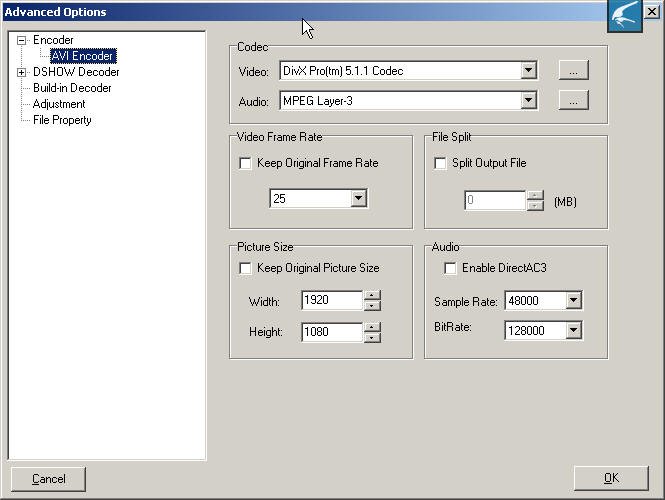The height and width of the screenshot is (500, 665).
Task: Check Keep Original Picture Size option
Action: (246, 268)
